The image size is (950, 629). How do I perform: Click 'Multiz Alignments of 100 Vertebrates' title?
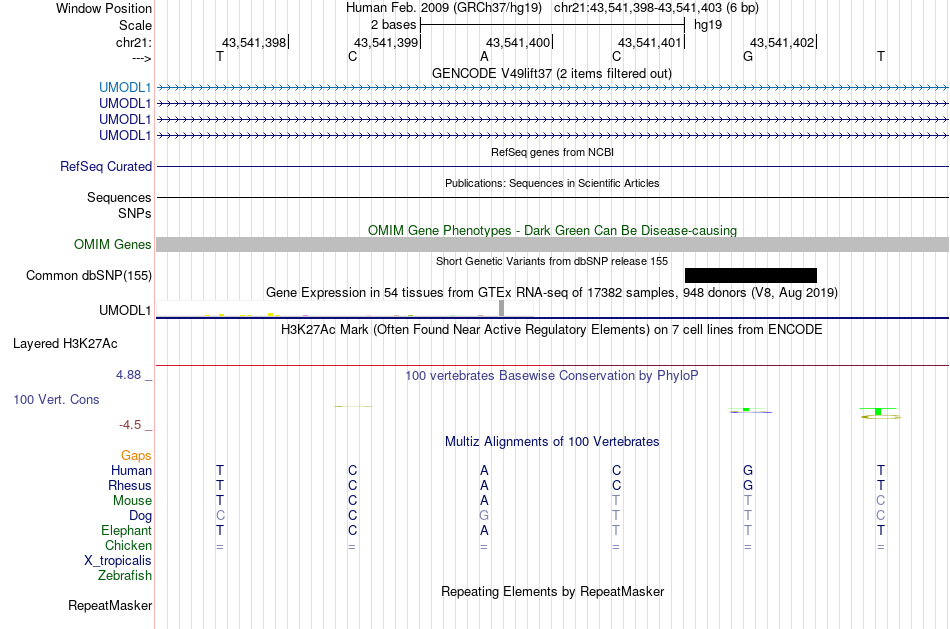coord(552,442)
